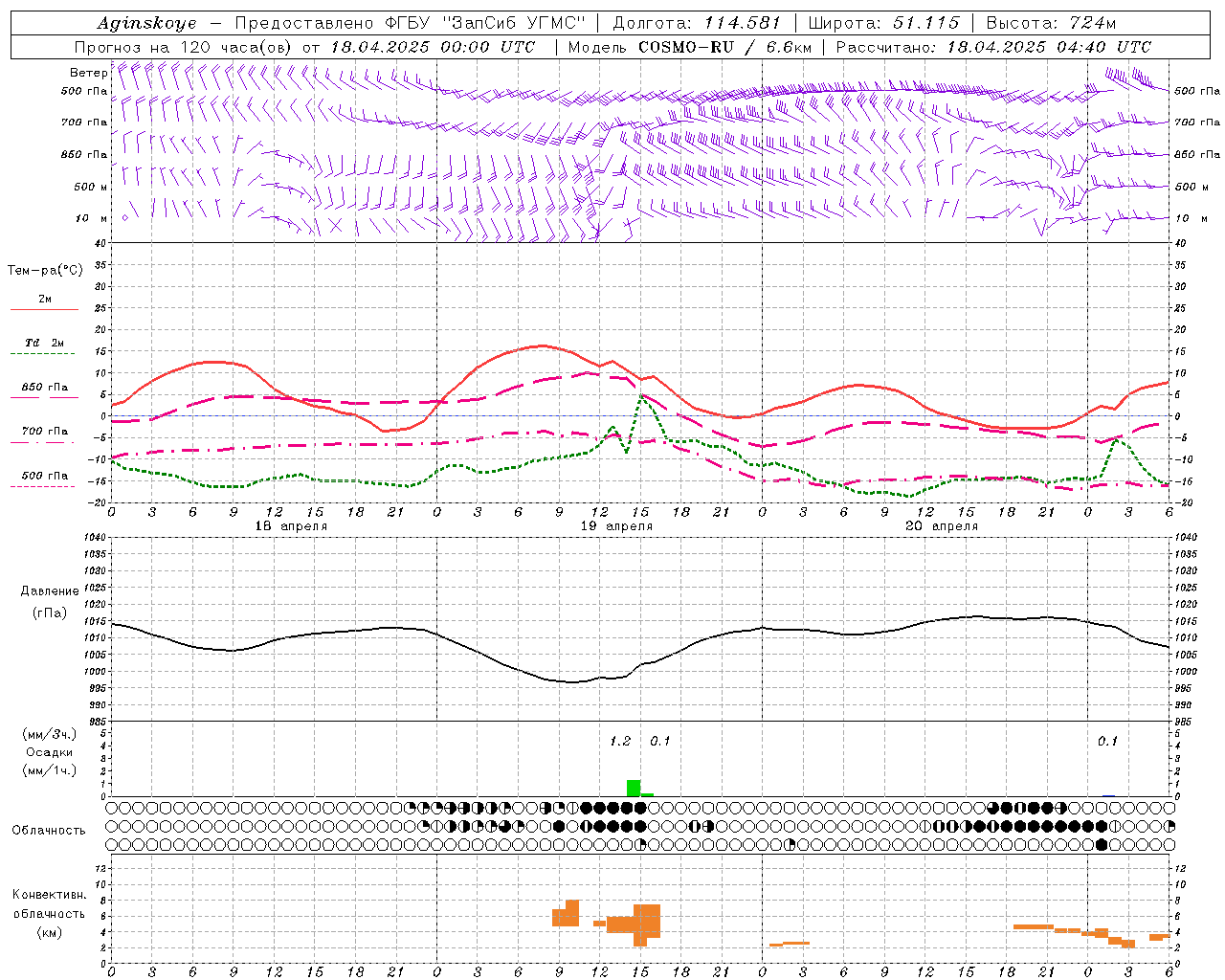Click the green Td curve spike at hour 15
Viewport: 1225px width, 980px height.
[x=640, y=395]
